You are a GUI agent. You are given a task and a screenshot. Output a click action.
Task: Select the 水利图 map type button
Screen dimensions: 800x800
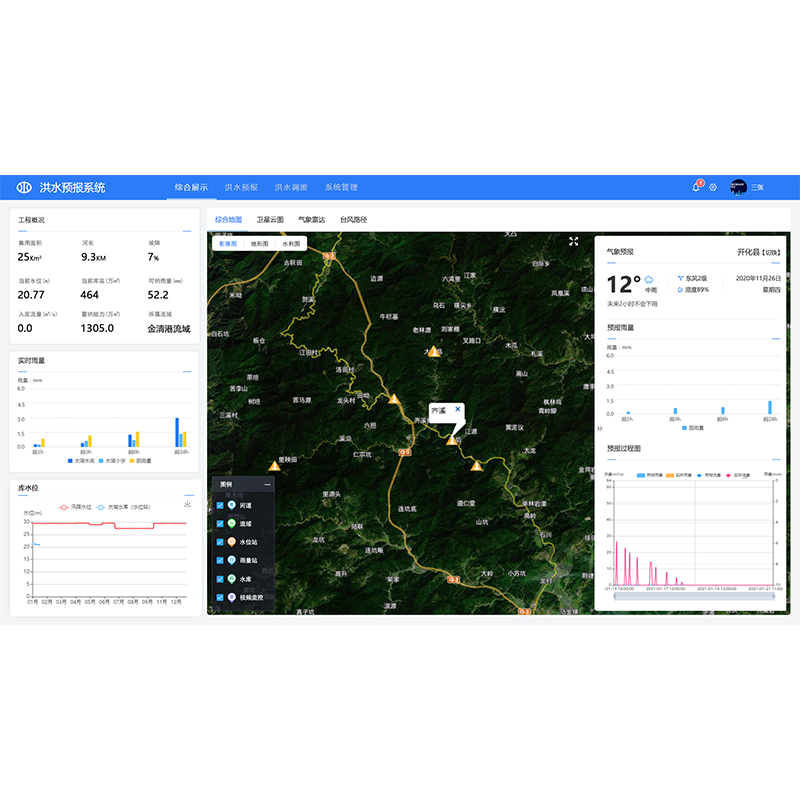click(x=291, y=243)
